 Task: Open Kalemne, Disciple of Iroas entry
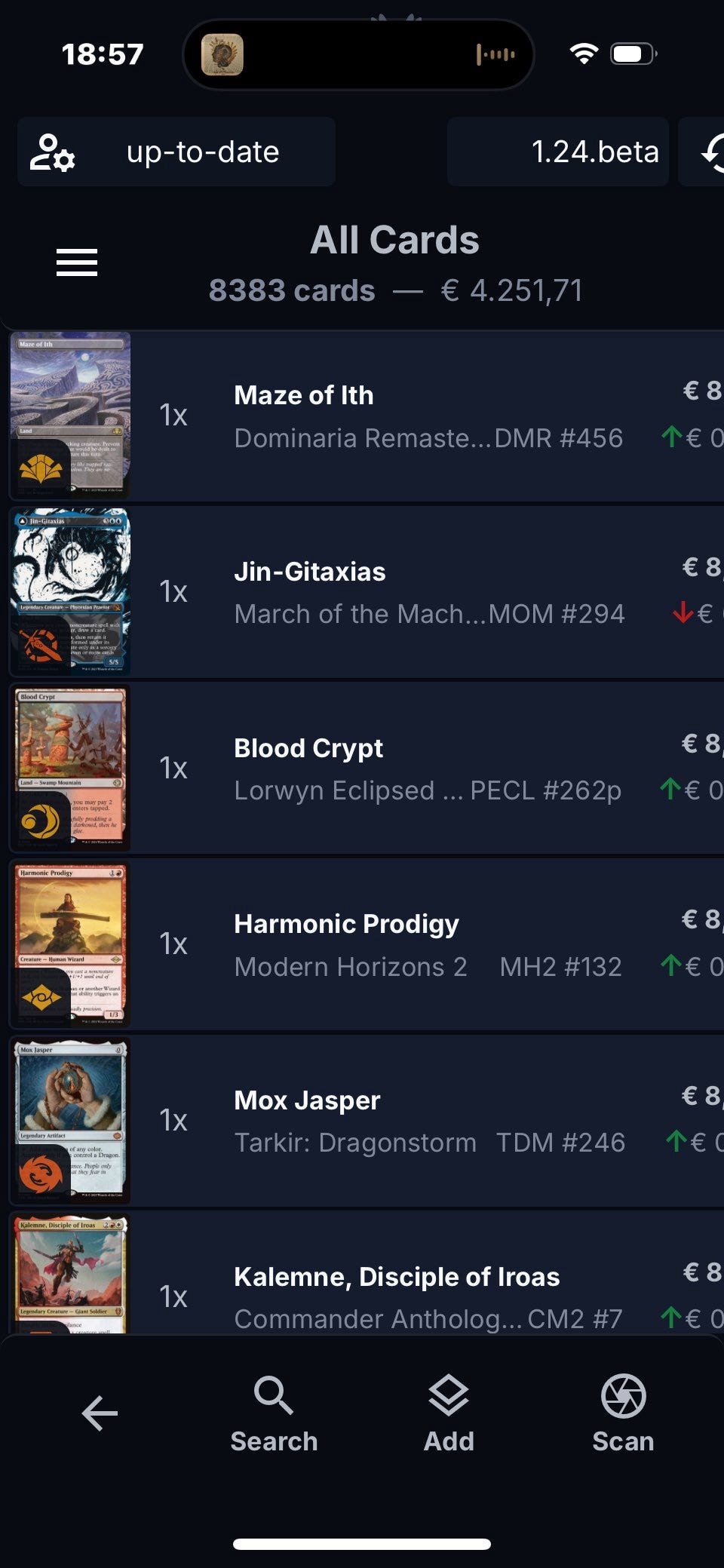[x=397, y=1277]
